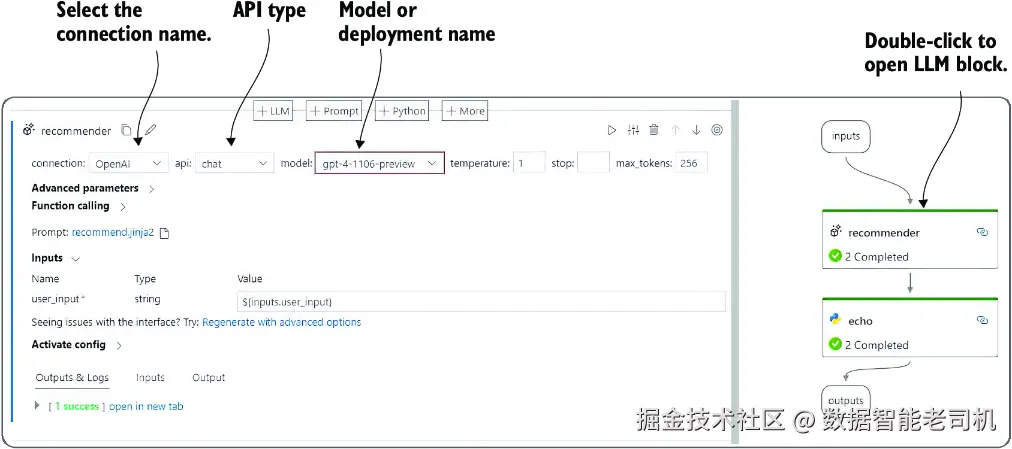Screen dimensions: 1012x449
Task: Click the '1 success' status text
Action: (x=77, y=406)
